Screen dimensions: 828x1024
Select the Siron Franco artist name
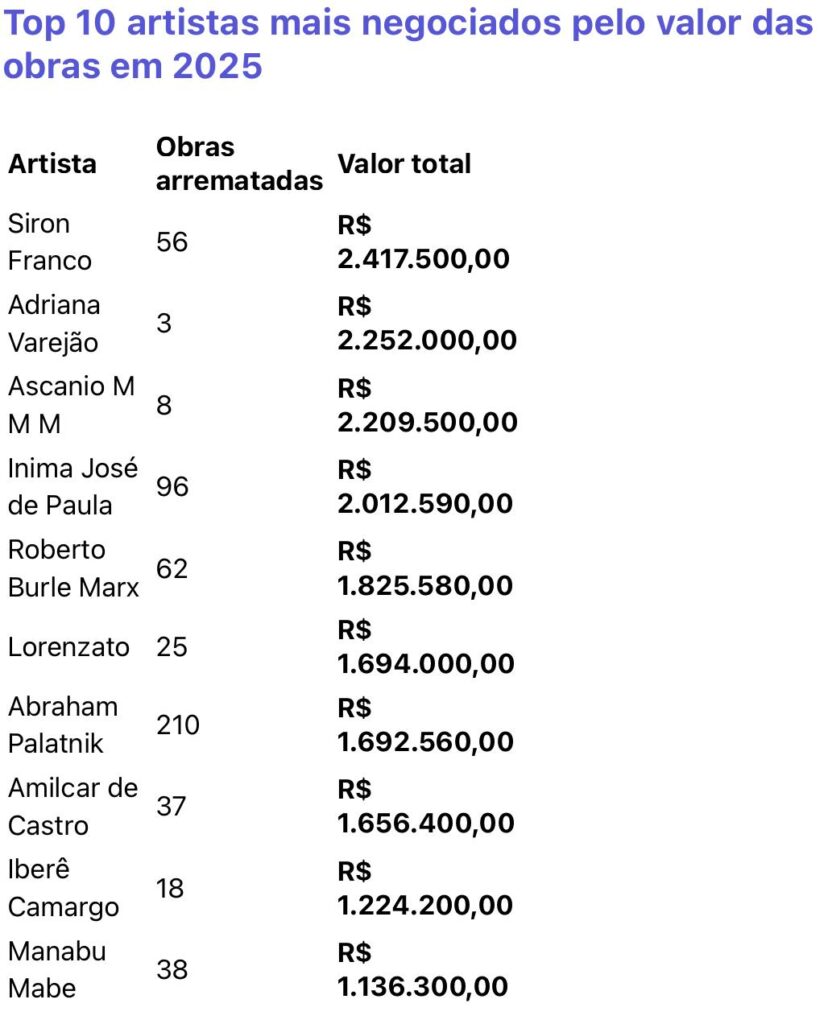tap(49, 242)
